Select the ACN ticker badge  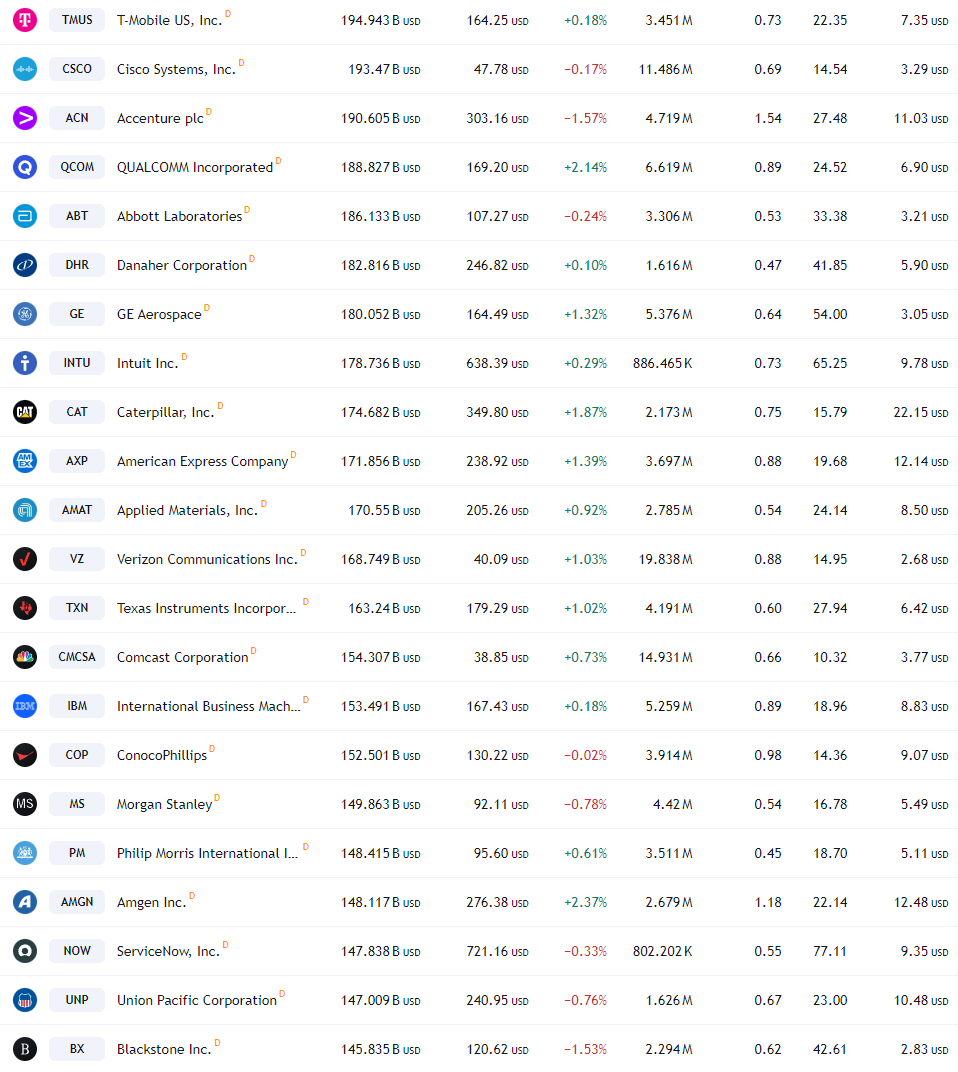click(x=77, y=118)
